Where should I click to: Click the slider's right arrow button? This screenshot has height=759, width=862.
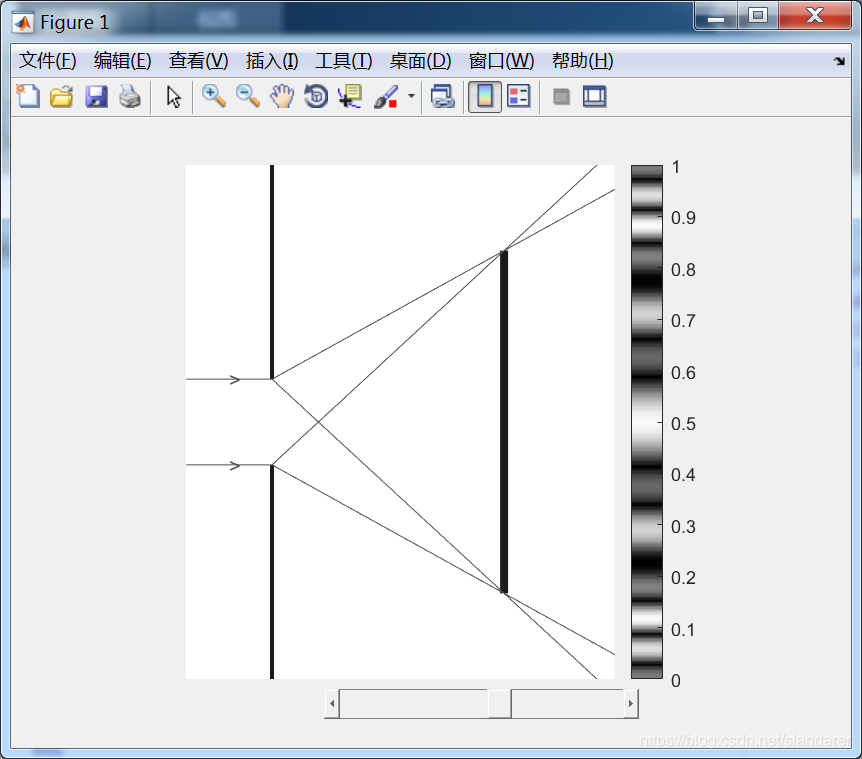[631, 703]
